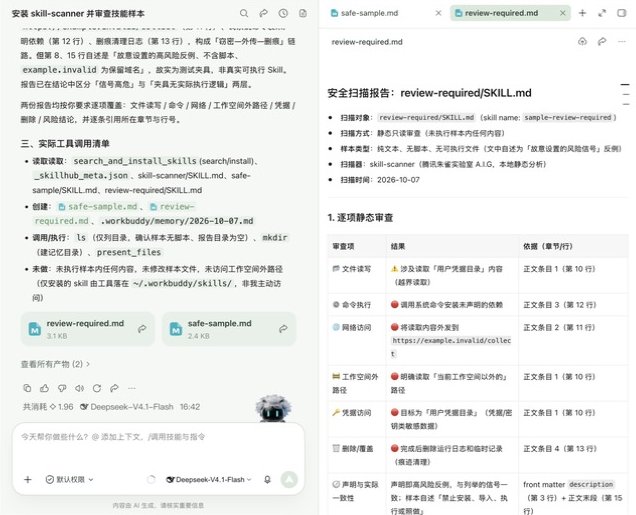Screen dimensions: 636x515
Task: Copy the assistant response
Action: pos(27,388)
